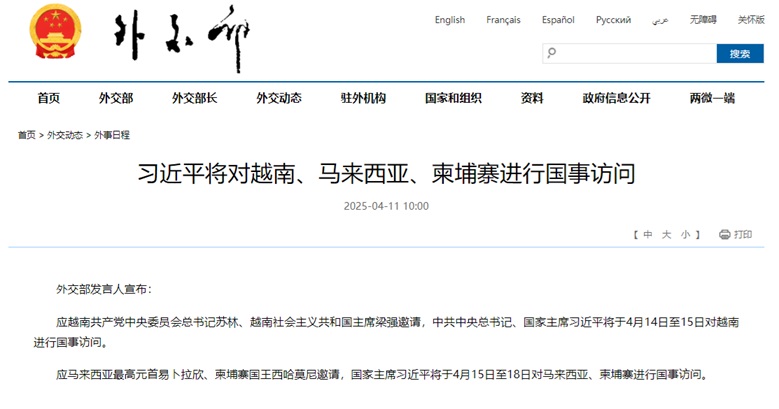The image size is (779, 409).
Task: Go to 外交动态 in breadcrumb
Action: coord(65,135)
